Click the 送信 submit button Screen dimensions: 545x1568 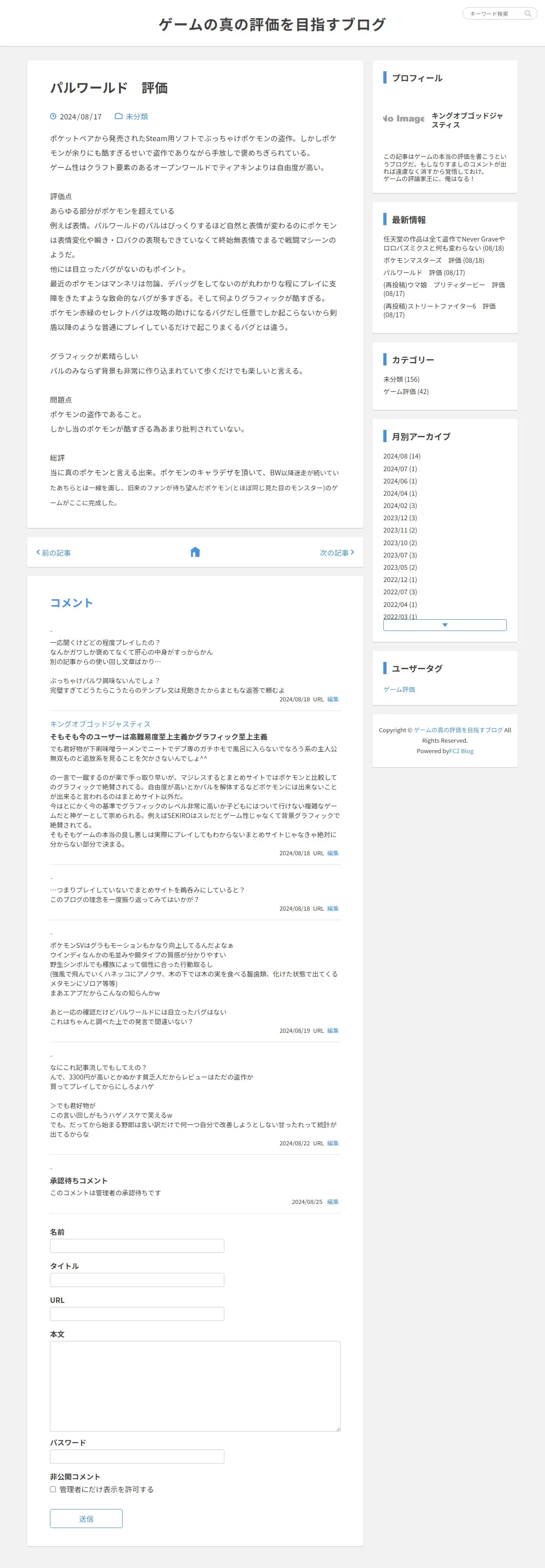click(x=86, y=1518)
